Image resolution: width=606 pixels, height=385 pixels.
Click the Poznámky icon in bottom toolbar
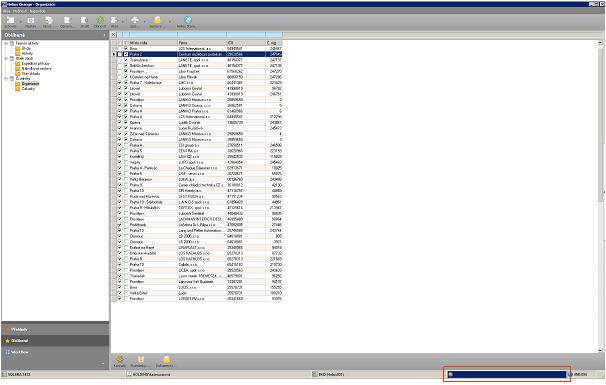click(x=140, y=359)
